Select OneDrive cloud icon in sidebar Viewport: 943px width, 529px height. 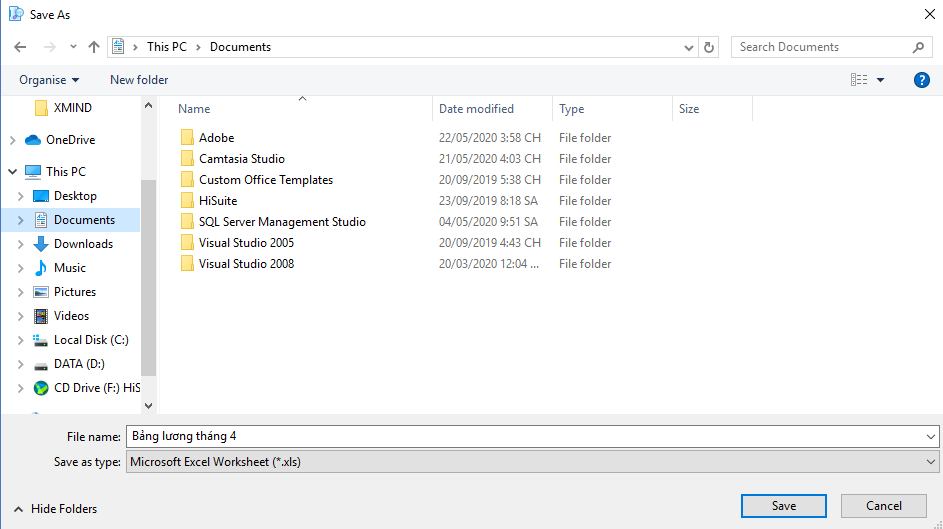(x=32, y=140)
